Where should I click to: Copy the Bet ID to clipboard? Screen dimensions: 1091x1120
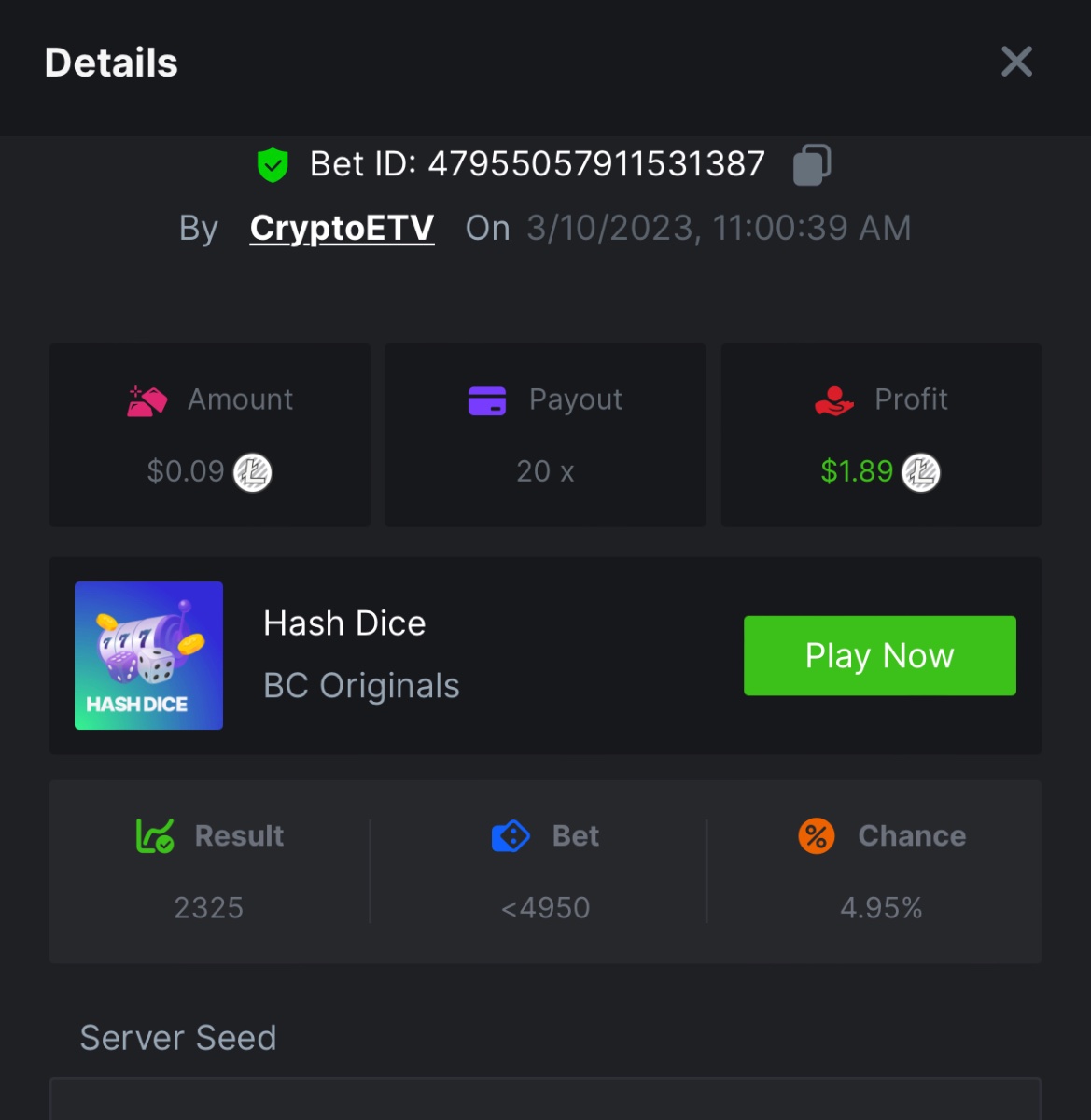pyautogui.click(x=812, y=165)
